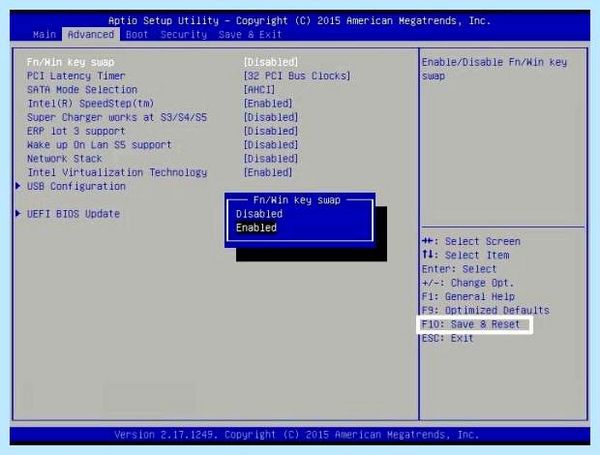The width and height of the screenshot is (600, 455).
Task: Select the Fn/Win key swap setting
Action: [70, 62]
